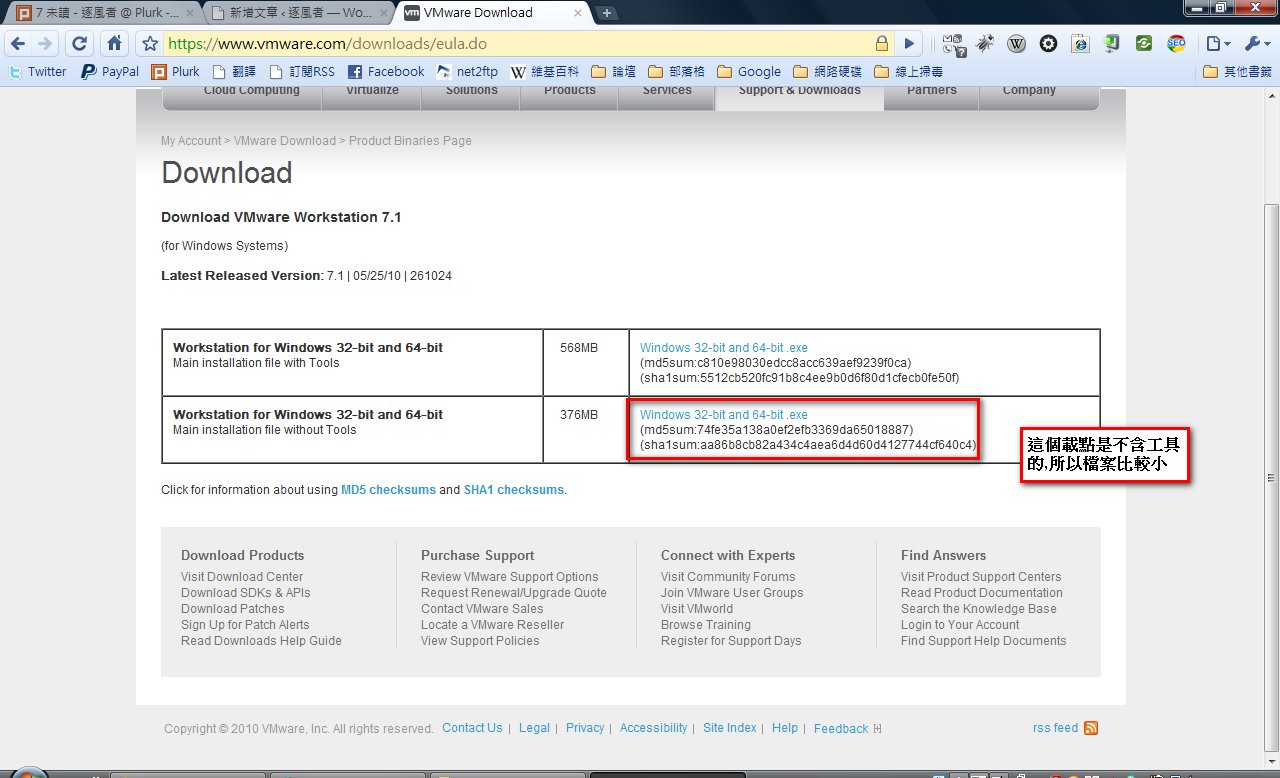Screen dimensions: 1280x778
Task: Open the Products navigation tab
Action: (x=570, y=93)
